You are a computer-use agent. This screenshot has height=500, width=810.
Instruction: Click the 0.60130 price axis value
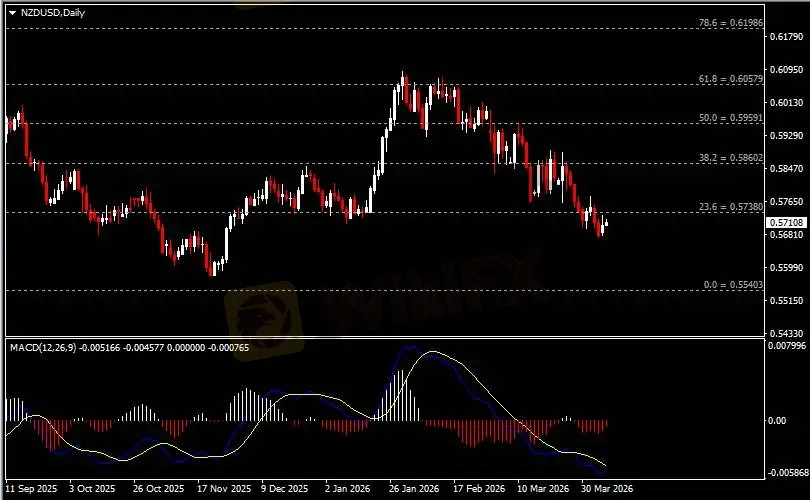click(786, 103)
